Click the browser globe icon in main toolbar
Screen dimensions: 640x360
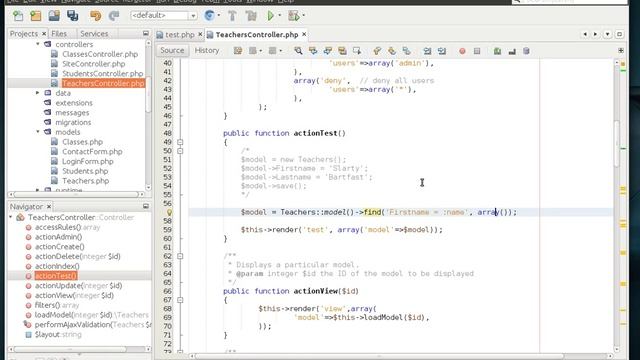tap(209, 16)
